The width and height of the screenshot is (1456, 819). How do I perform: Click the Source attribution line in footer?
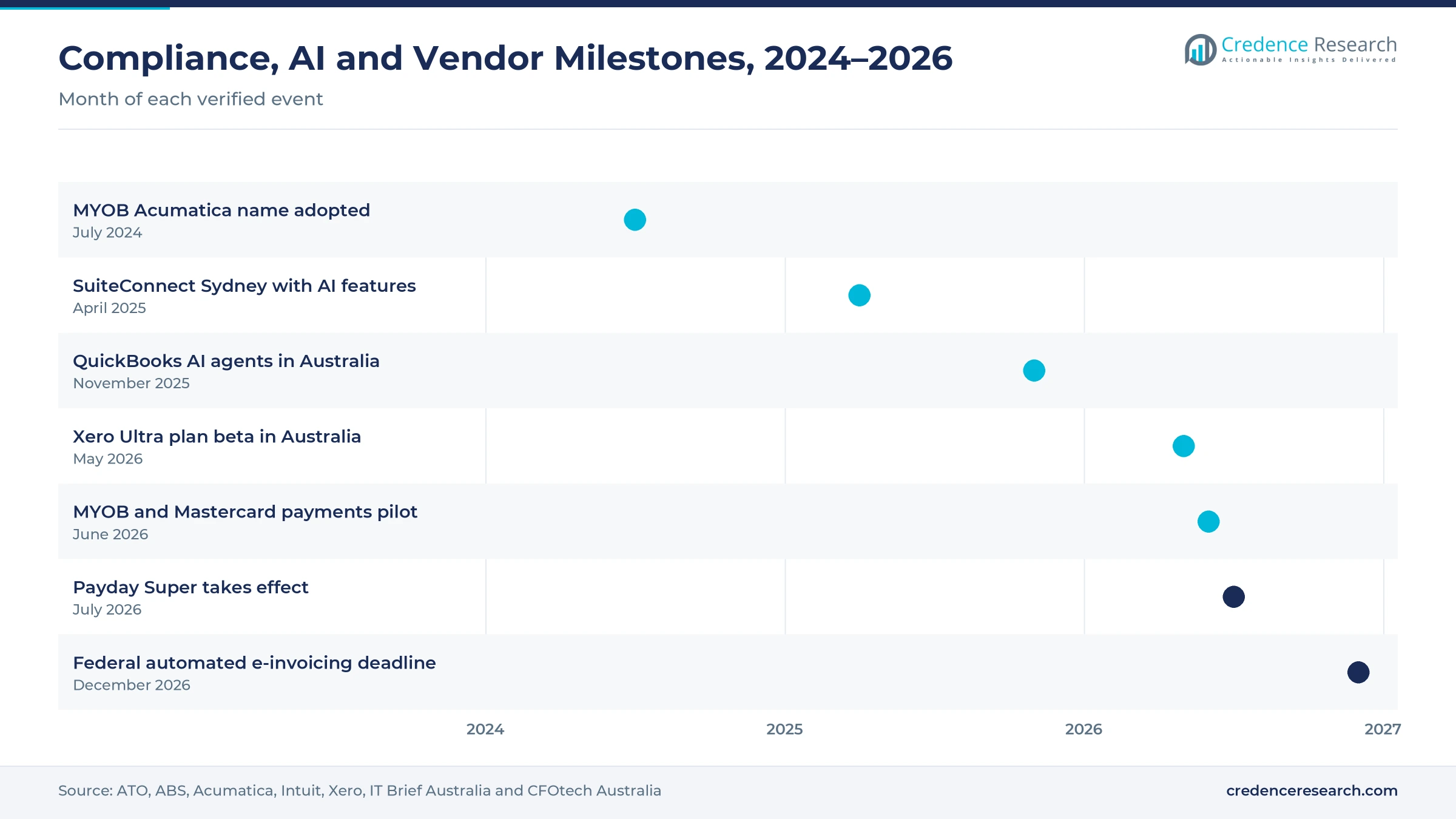coord(360,790)
